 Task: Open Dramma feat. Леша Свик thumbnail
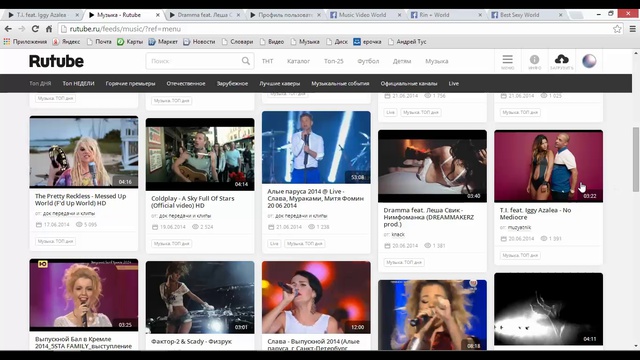point(432,166)
